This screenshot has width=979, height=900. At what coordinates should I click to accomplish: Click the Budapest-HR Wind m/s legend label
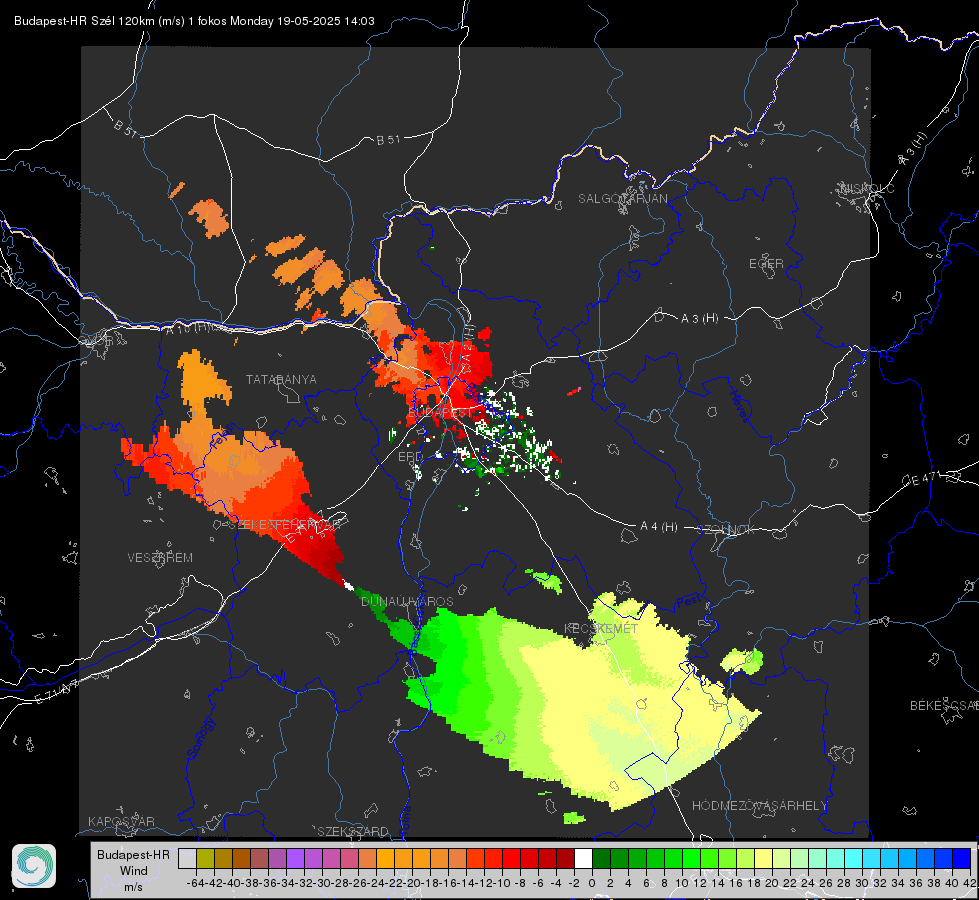tap(134, 870)
